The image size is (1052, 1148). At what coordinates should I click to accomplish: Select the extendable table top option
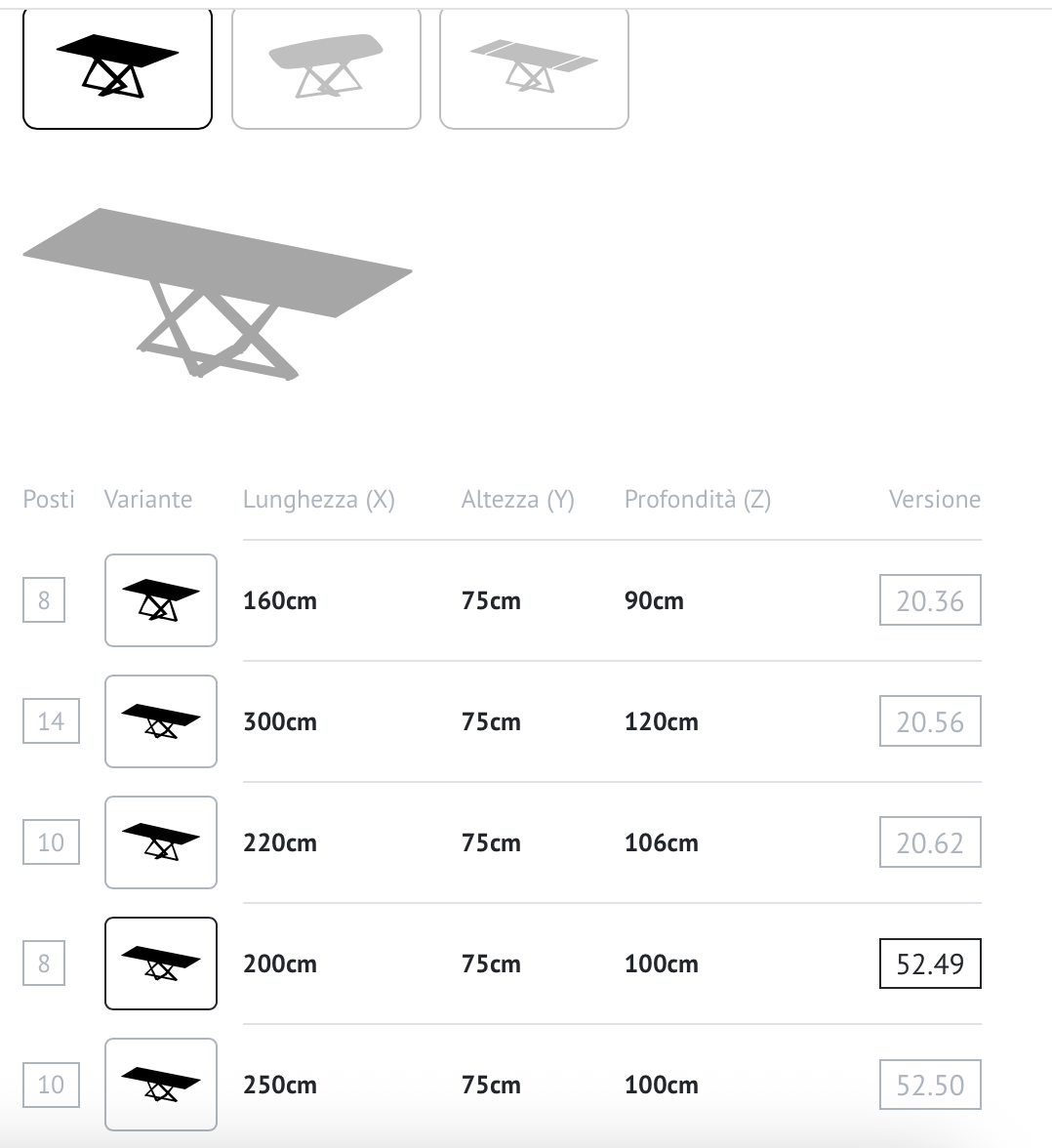tap(534, 68)
